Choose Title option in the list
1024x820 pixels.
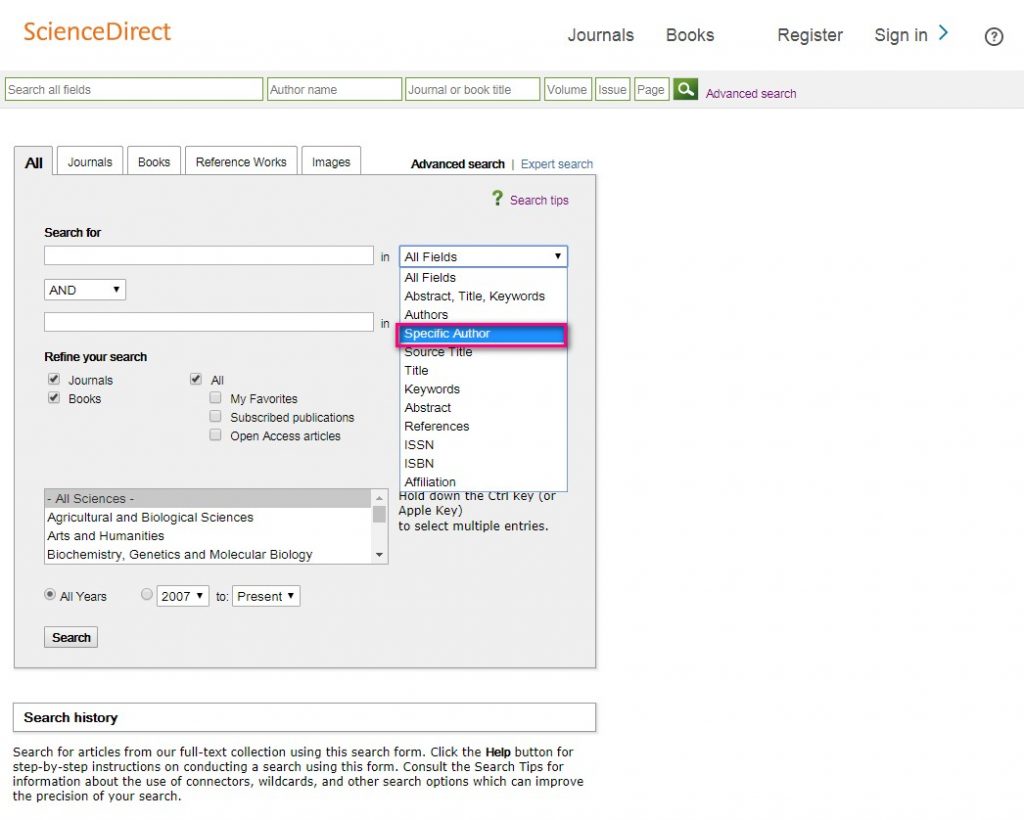coord(483,371)
